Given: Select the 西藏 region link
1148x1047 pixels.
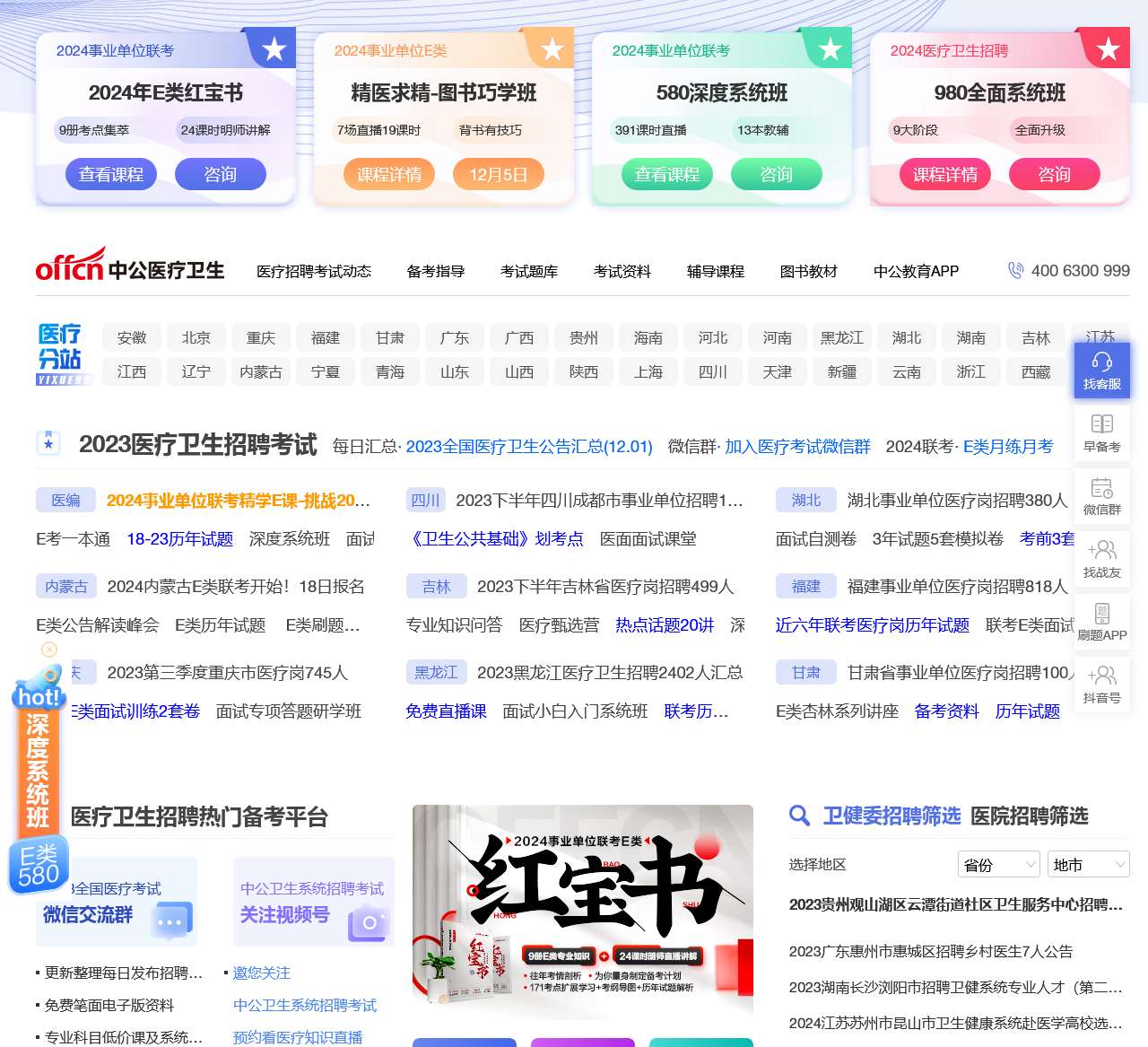Looking at the screenshot, I should coord(1036,371).
